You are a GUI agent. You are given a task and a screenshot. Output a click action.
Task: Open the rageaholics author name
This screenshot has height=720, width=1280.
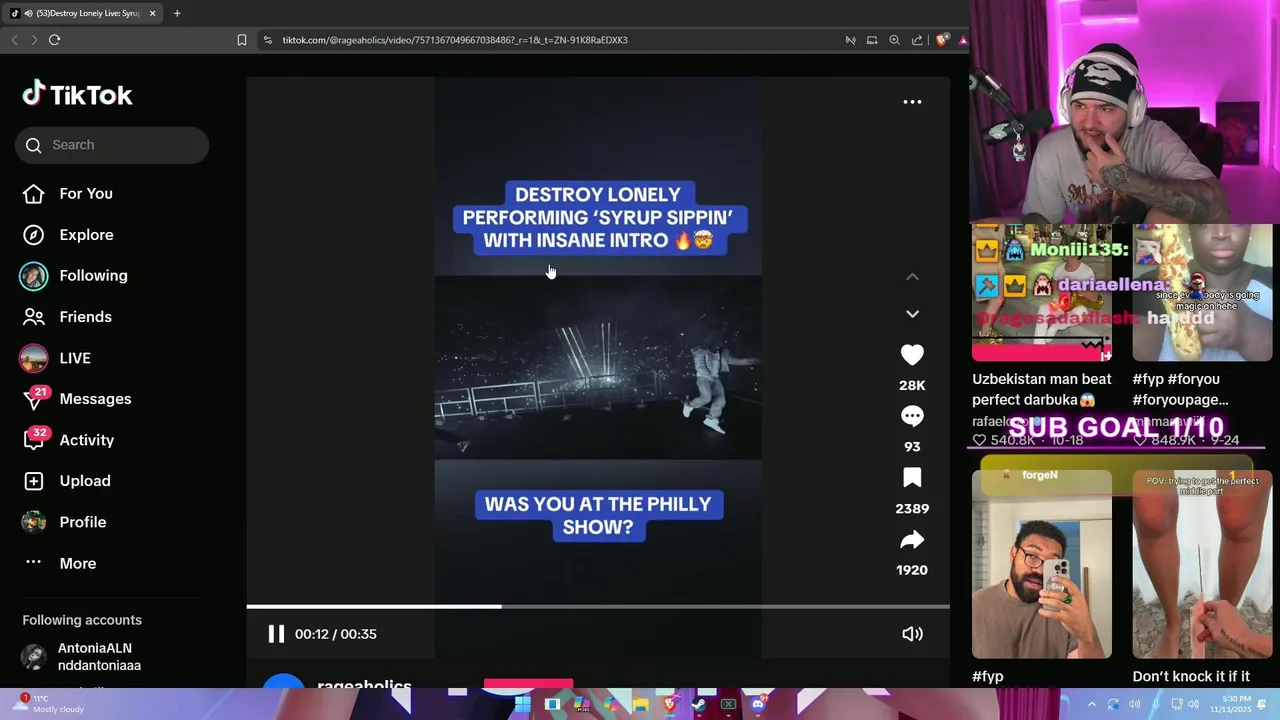pyautogui.click(x=364, y=686)
